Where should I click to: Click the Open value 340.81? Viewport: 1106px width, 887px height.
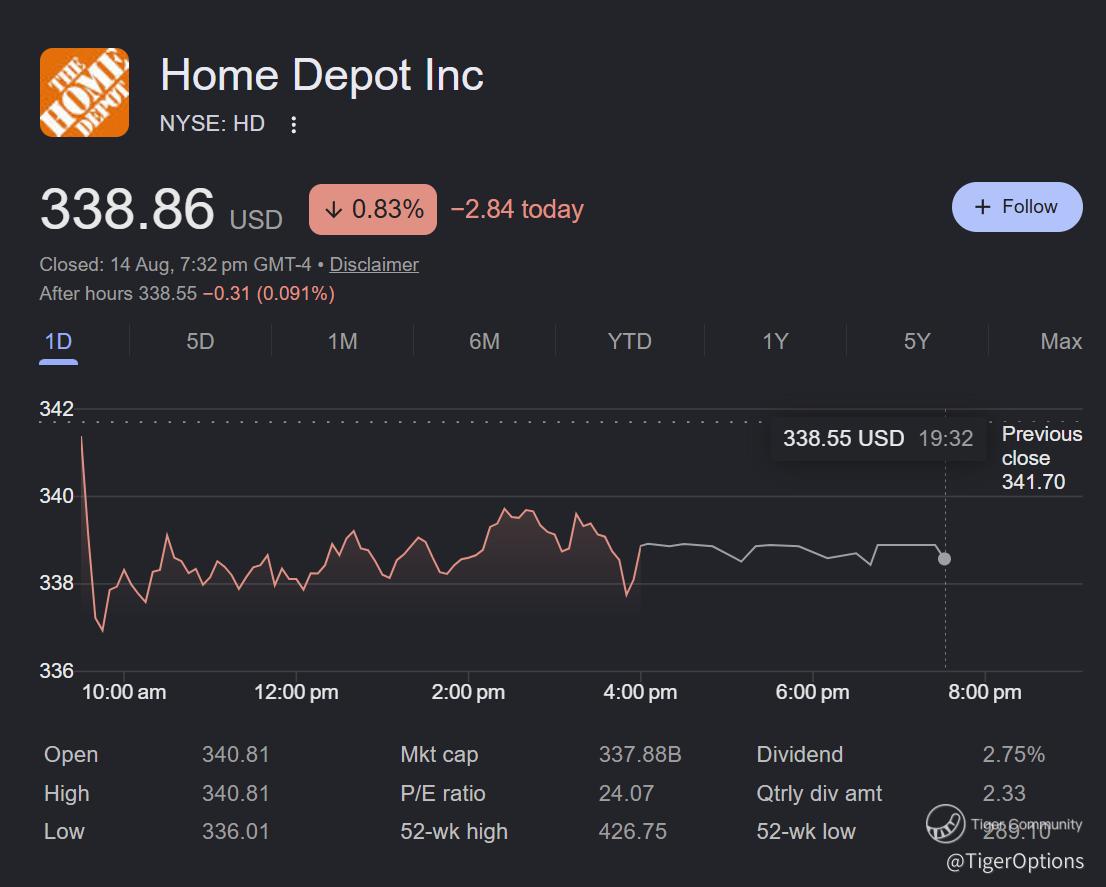point(236,754)
